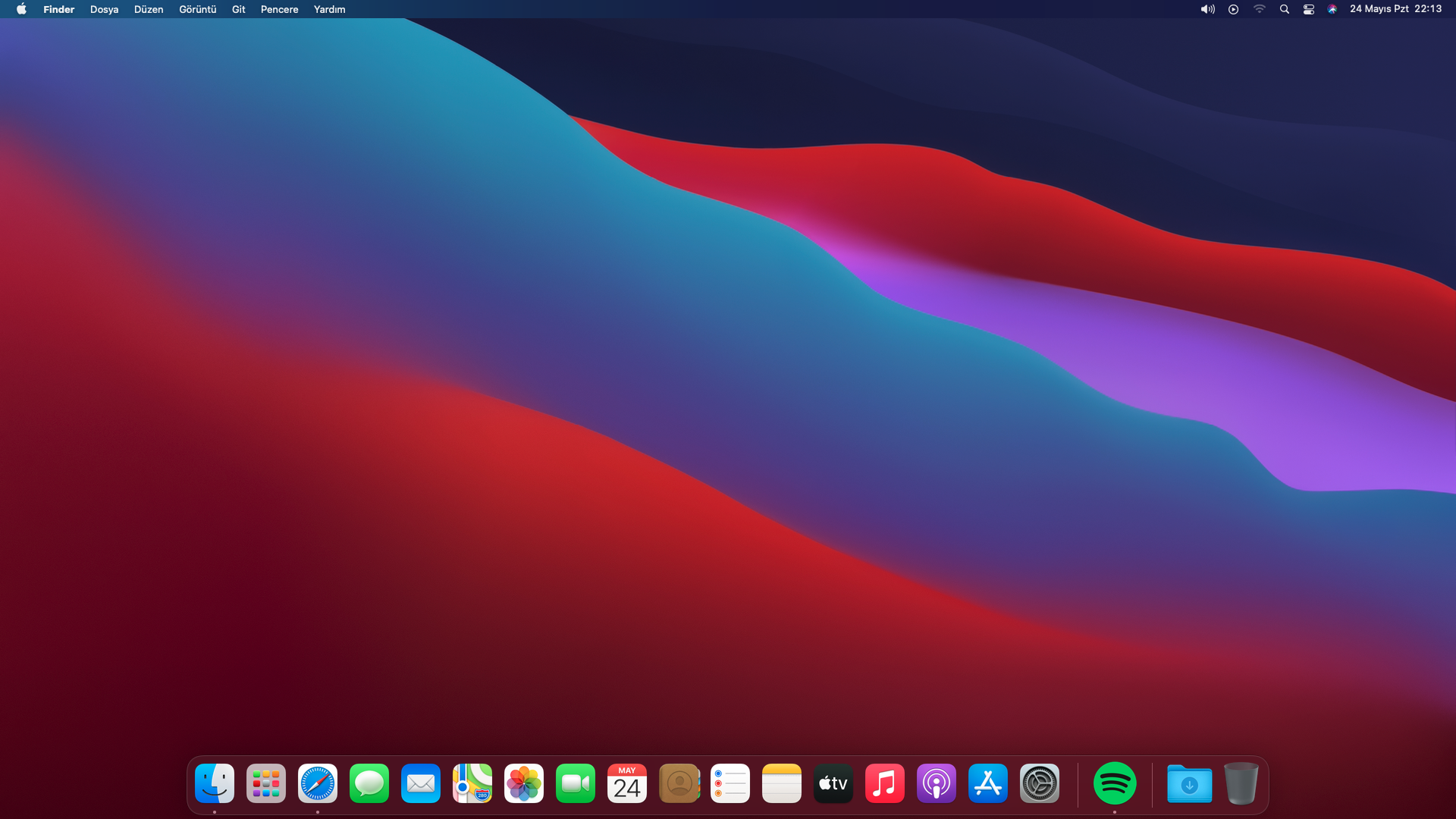Click the Now Playing menu bar icon
This screenshot has height=819, width=1456.
coord(1234,9)
